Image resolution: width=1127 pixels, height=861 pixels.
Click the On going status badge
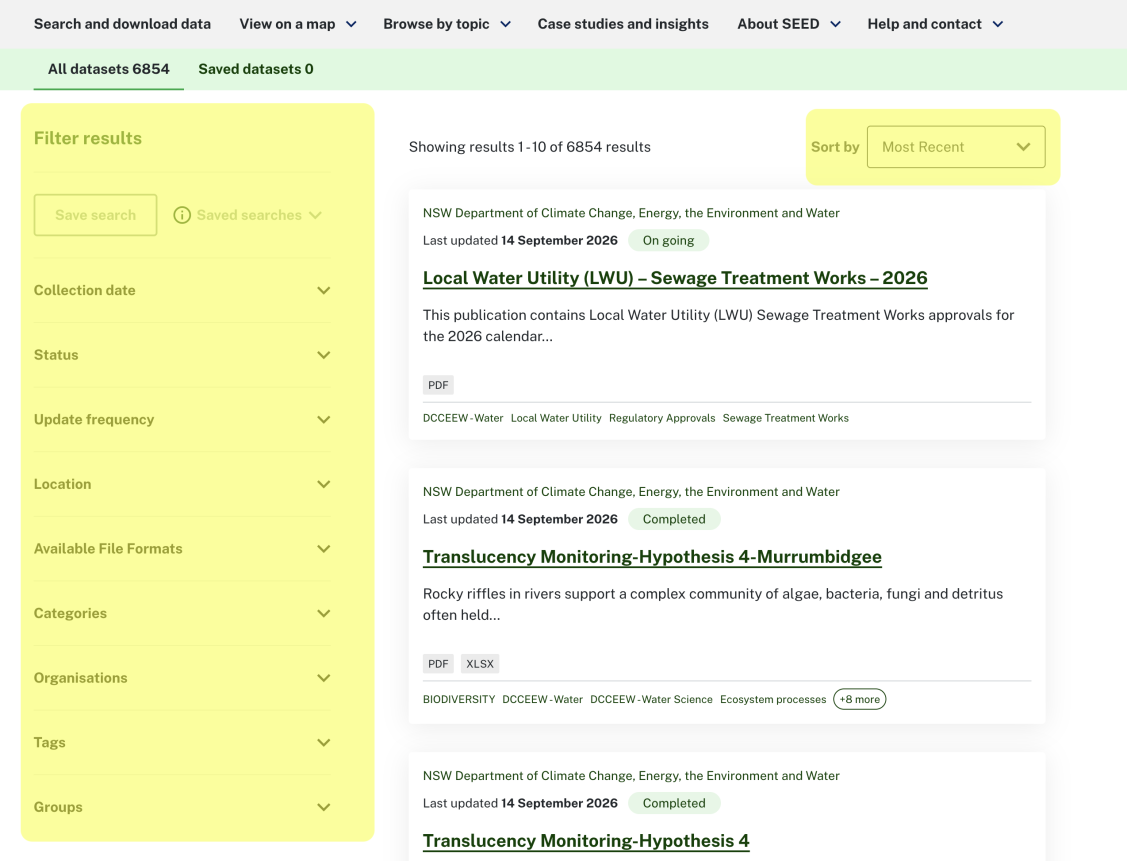(668, 241)
